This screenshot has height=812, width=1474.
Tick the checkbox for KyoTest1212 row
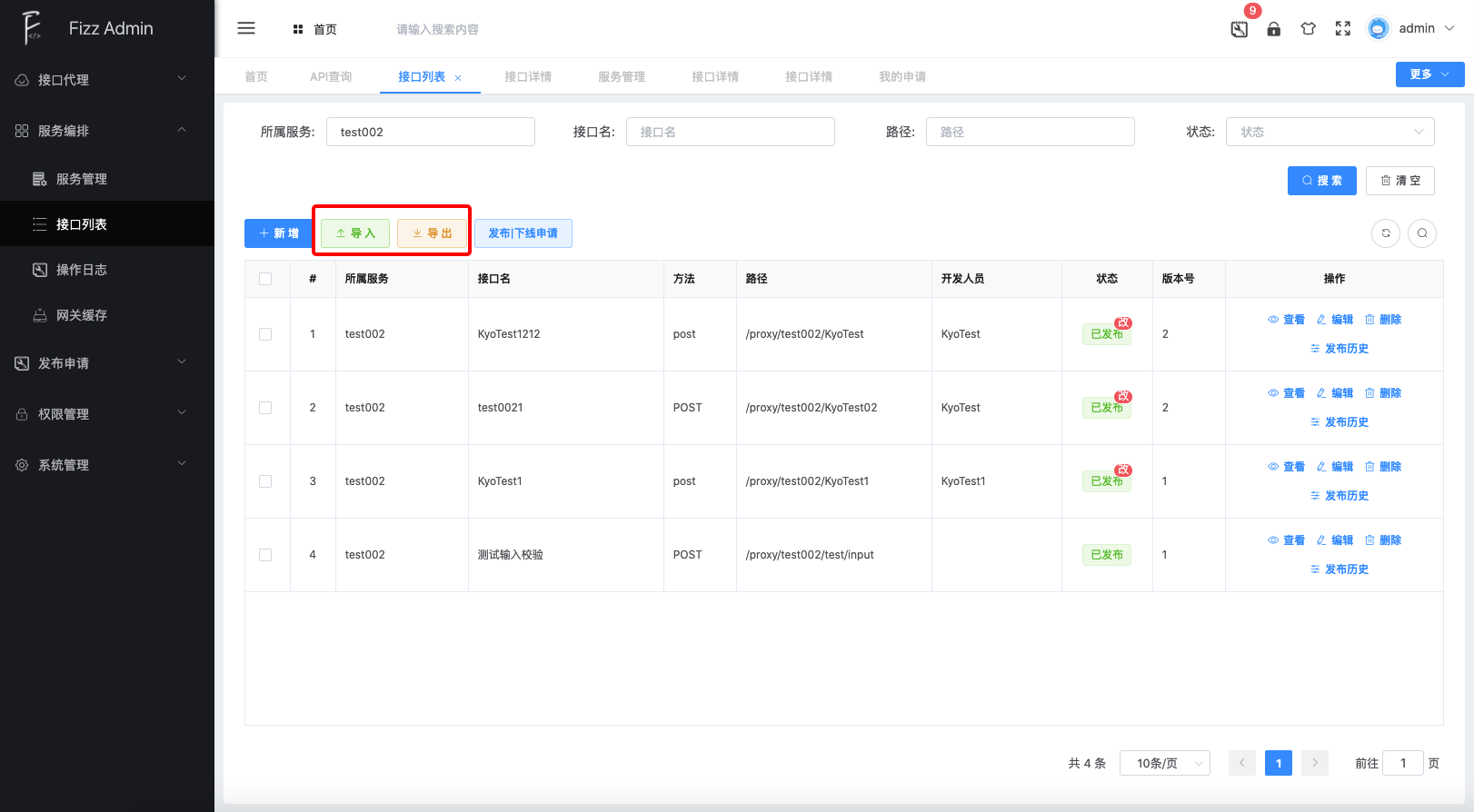tap(265, 334)
